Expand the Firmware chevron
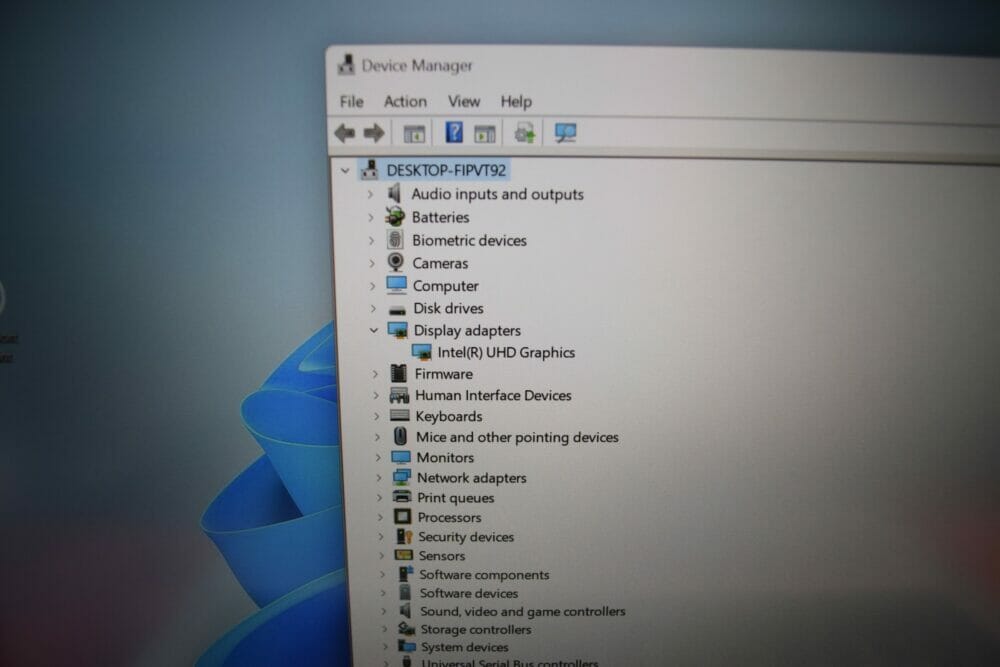The image size is (1000, 667). click(x=376, y=374)
